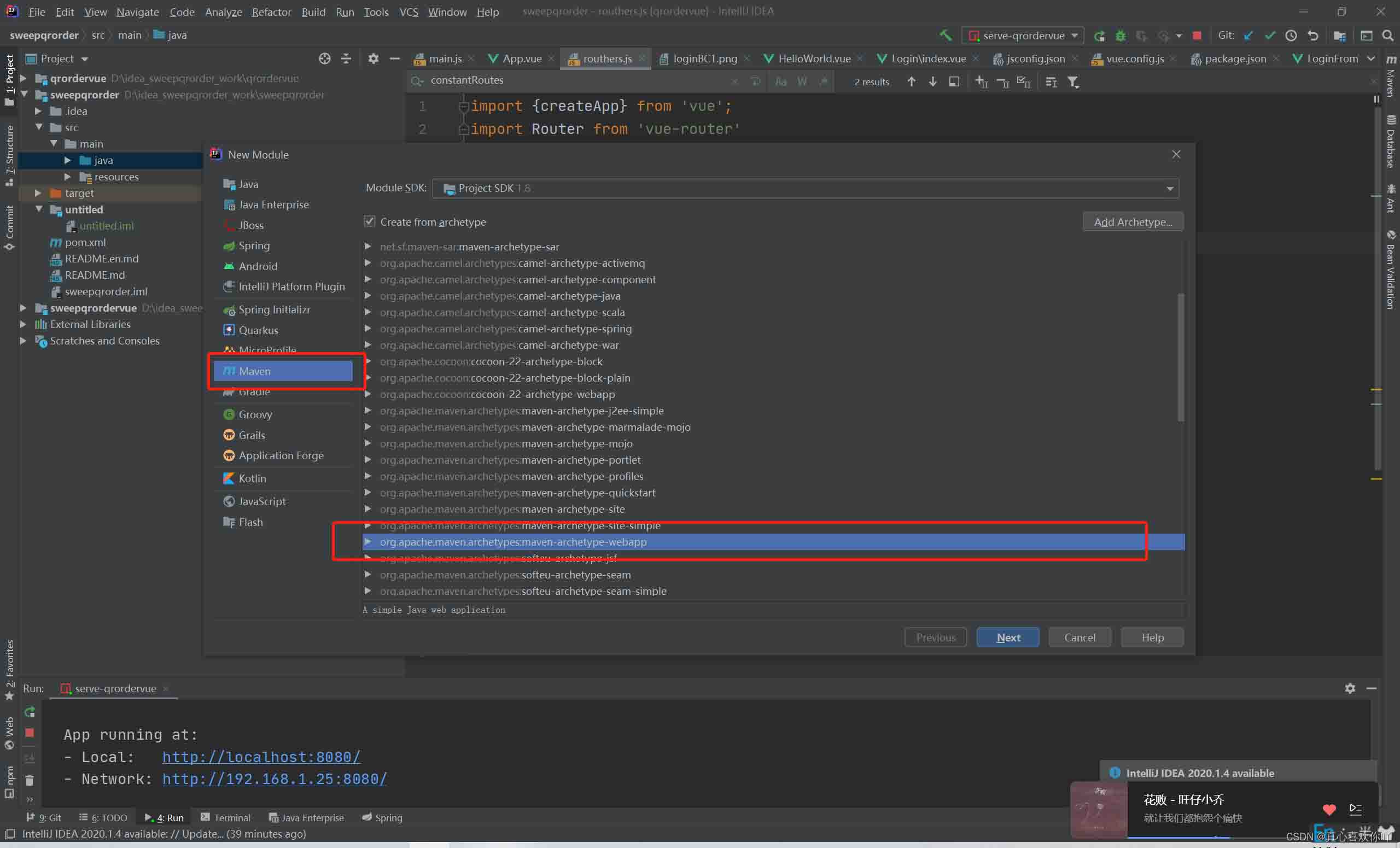Viewport: 1400px width, 848px height.
Task: Click the Add Archetype button
Action: click(x=1133, y=221)
